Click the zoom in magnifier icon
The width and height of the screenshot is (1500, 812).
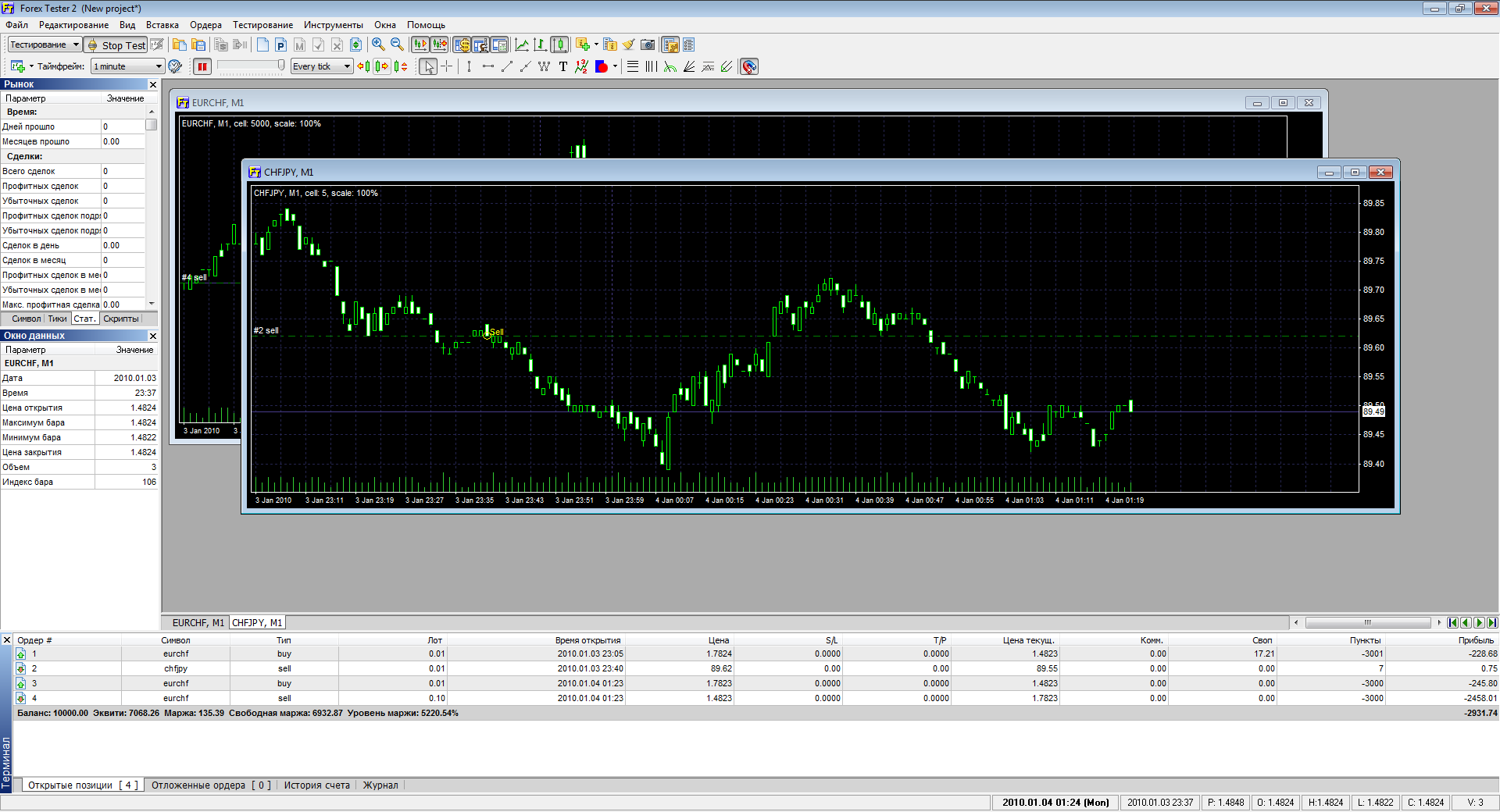pos(378,45)
